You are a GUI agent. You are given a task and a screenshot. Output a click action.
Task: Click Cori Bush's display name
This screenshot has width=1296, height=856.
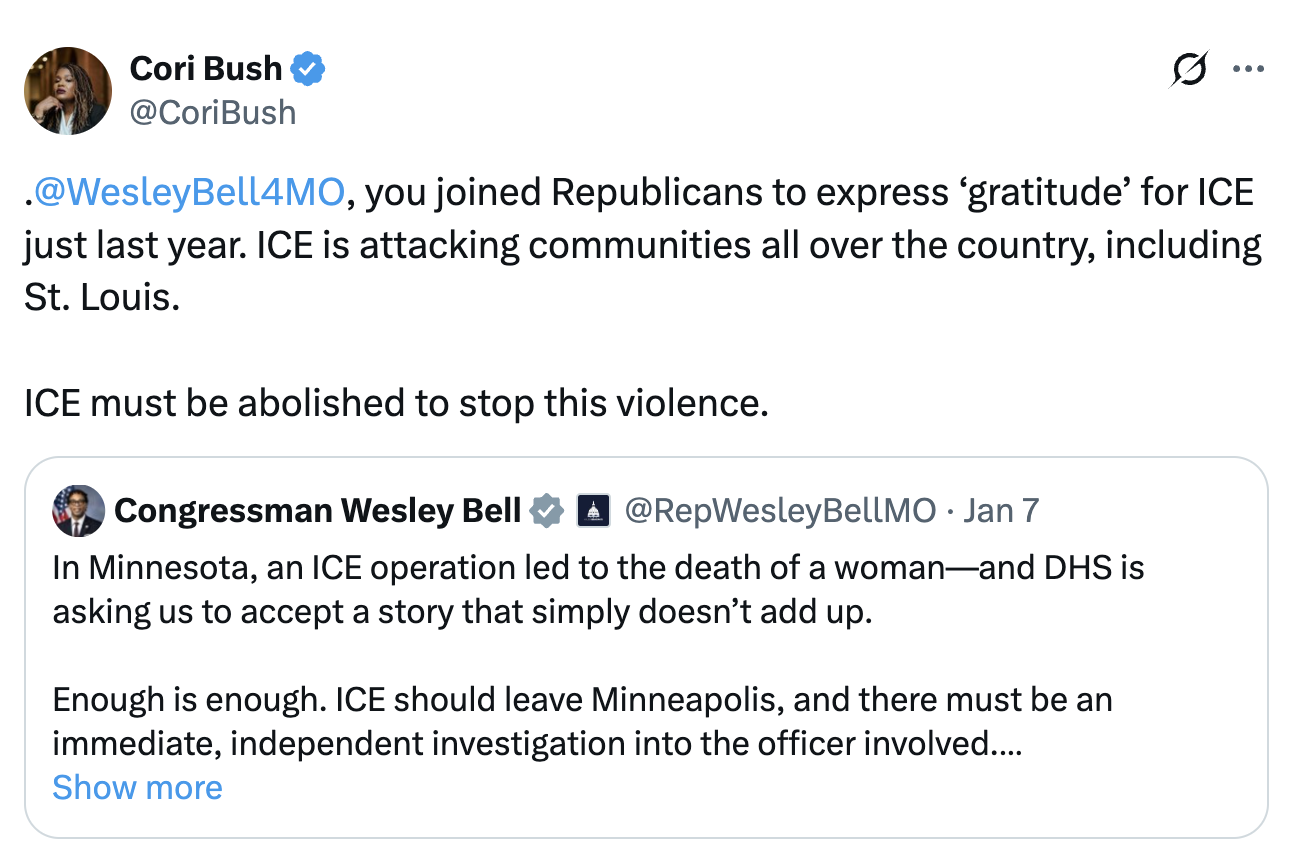[x=204, y=68]
